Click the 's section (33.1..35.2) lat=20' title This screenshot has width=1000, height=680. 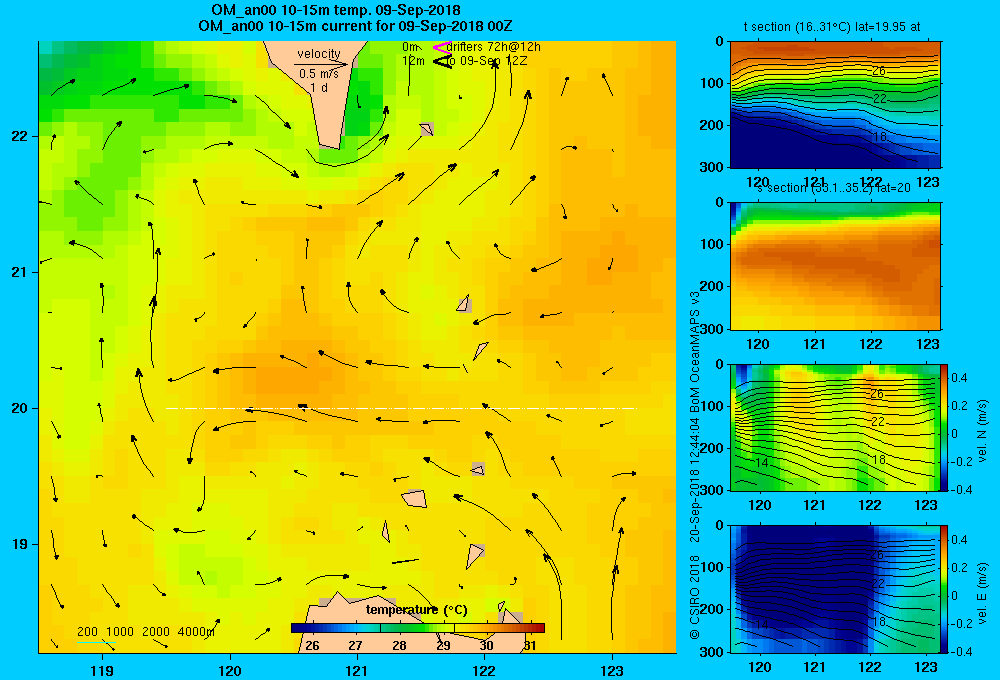[x=834, y=188]
